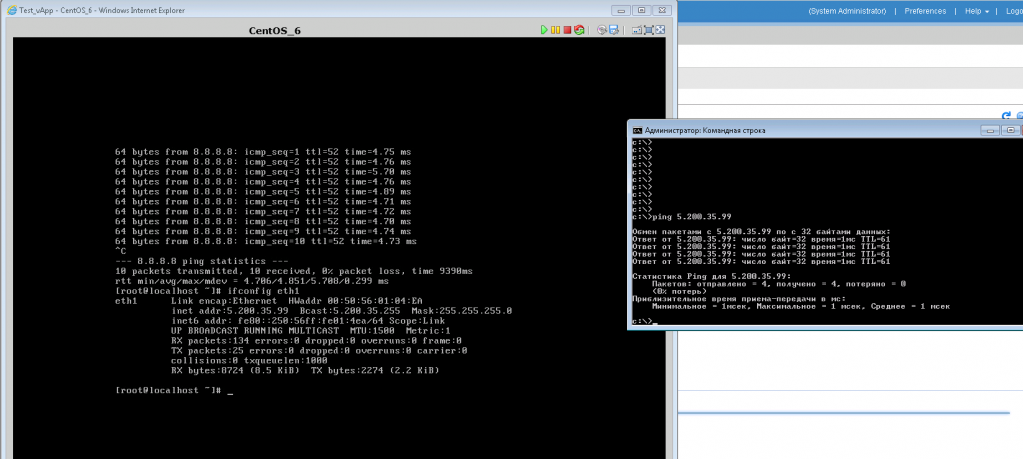Click the icmp_seq=10 ping reply line
The image size is (1023, 459).
click(x=266, y=242)
